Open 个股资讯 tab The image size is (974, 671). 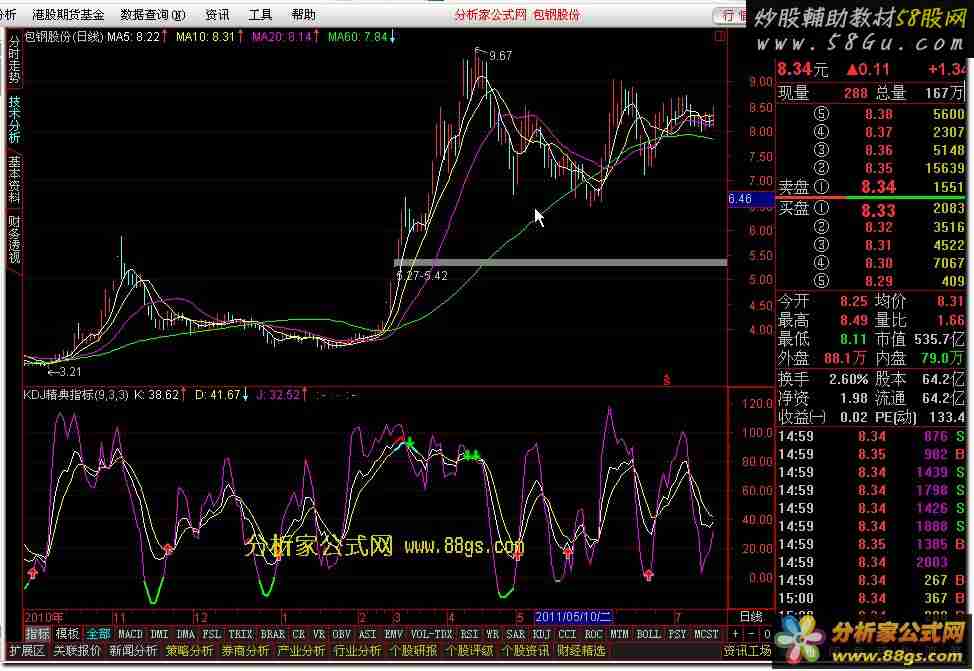click(526, 650)
